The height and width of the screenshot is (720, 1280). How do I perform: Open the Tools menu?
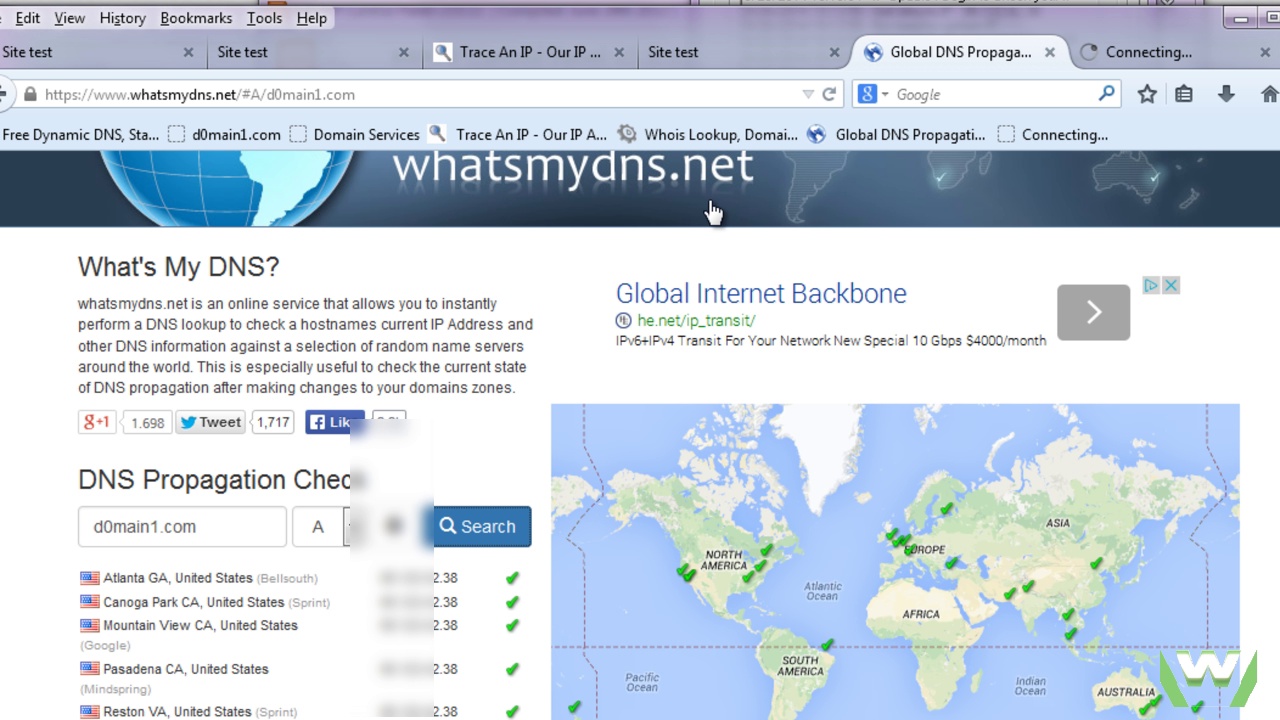coord(265,18)
